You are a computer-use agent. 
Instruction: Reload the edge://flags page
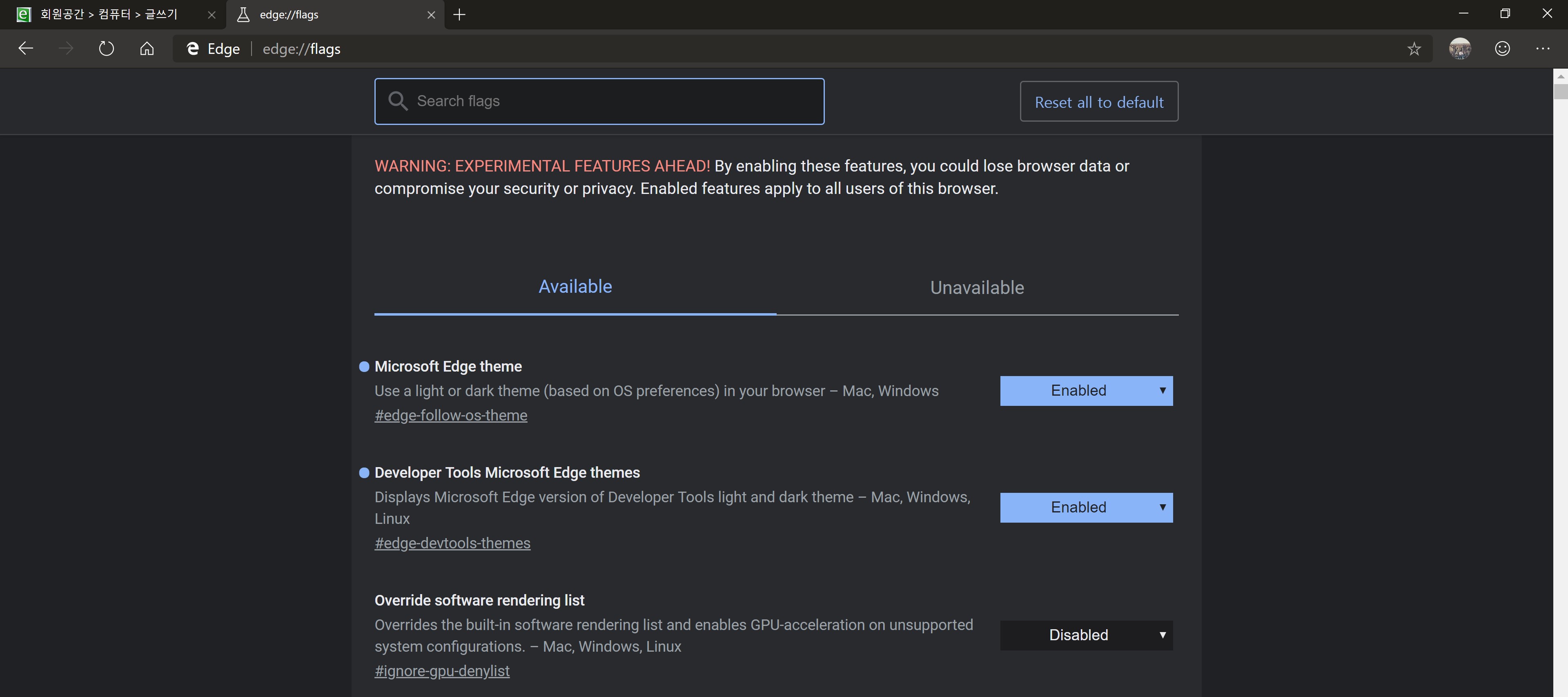[106, 49]
